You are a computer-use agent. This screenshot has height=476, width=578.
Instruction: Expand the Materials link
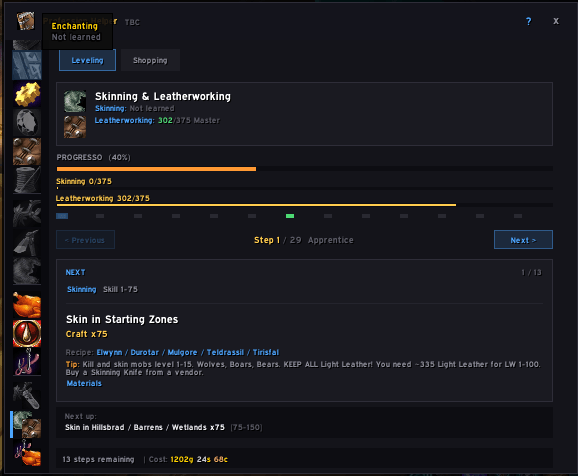pos(84,383)
